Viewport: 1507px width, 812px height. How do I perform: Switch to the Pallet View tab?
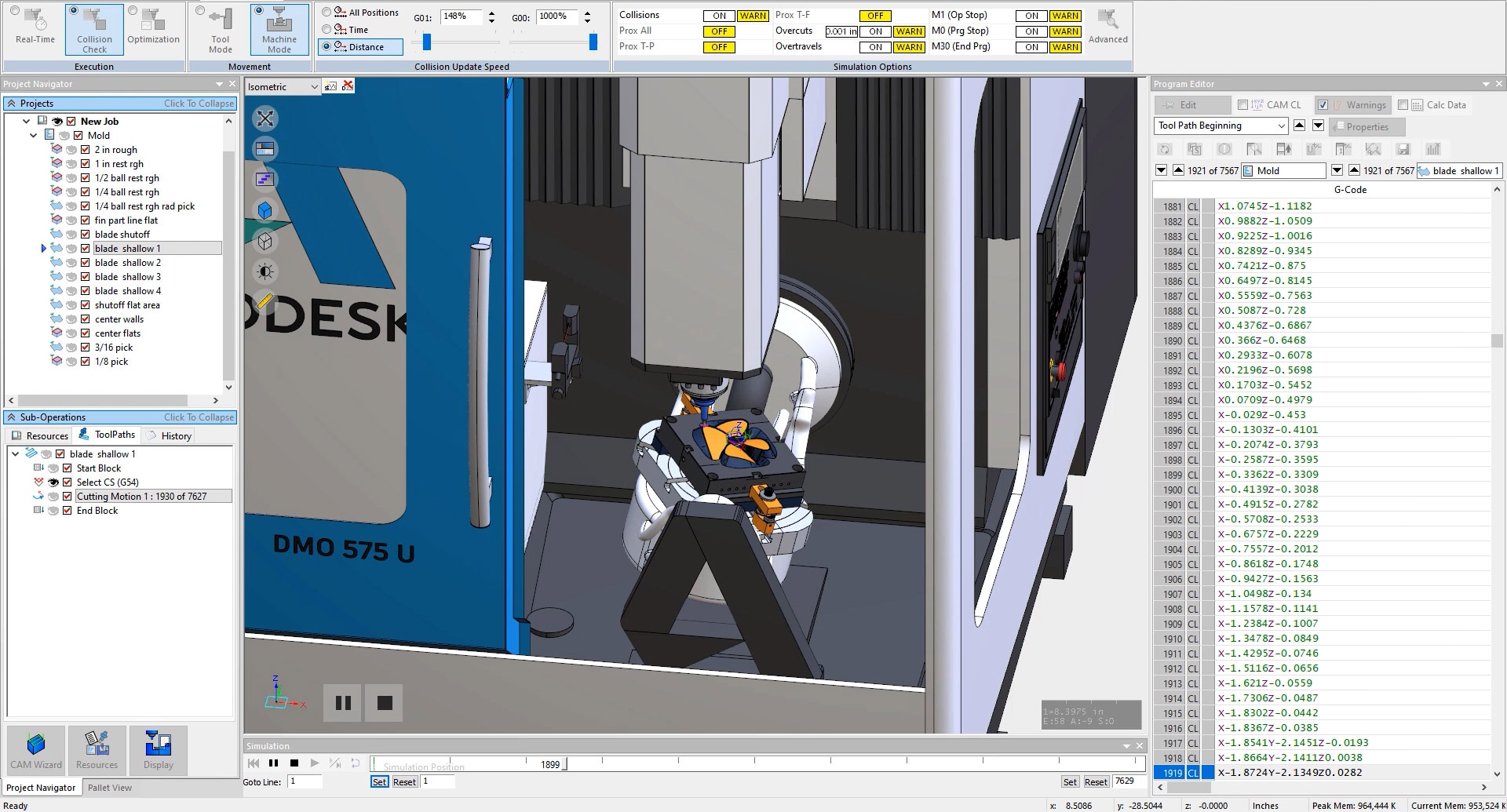coord(110,788)
